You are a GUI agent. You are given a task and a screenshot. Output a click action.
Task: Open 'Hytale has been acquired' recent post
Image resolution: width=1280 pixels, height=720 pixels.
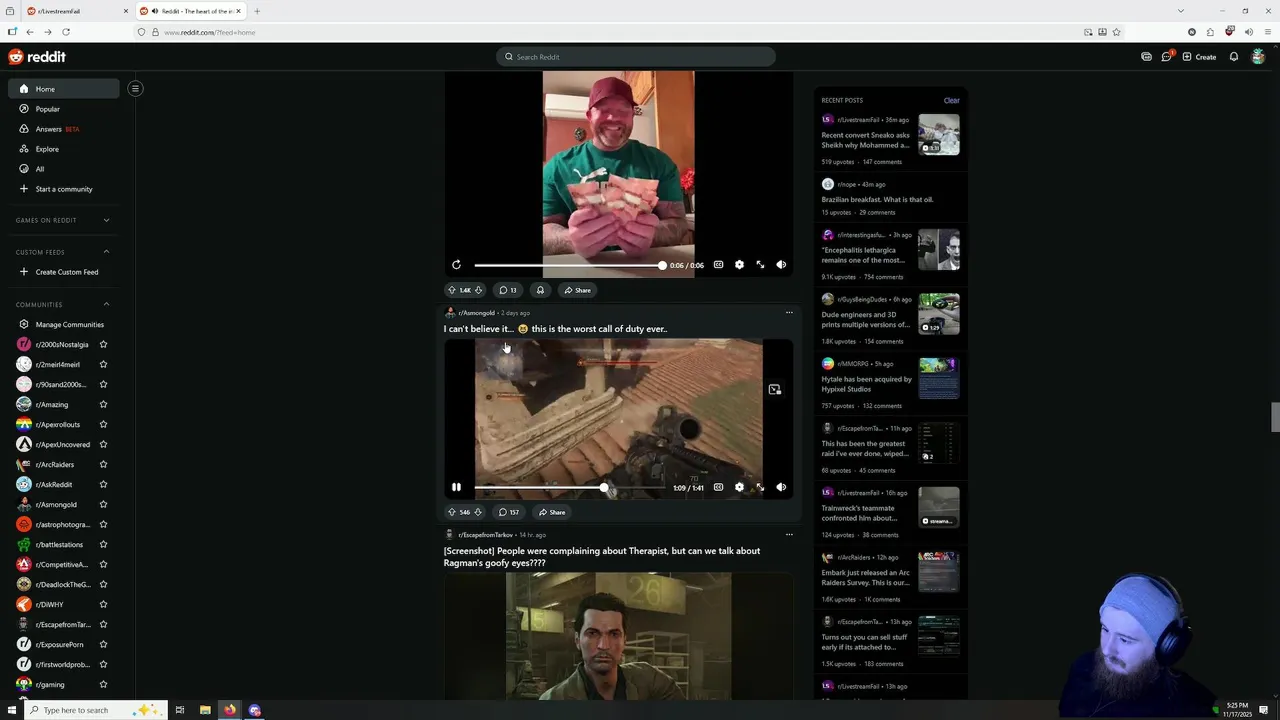(867, 384)
